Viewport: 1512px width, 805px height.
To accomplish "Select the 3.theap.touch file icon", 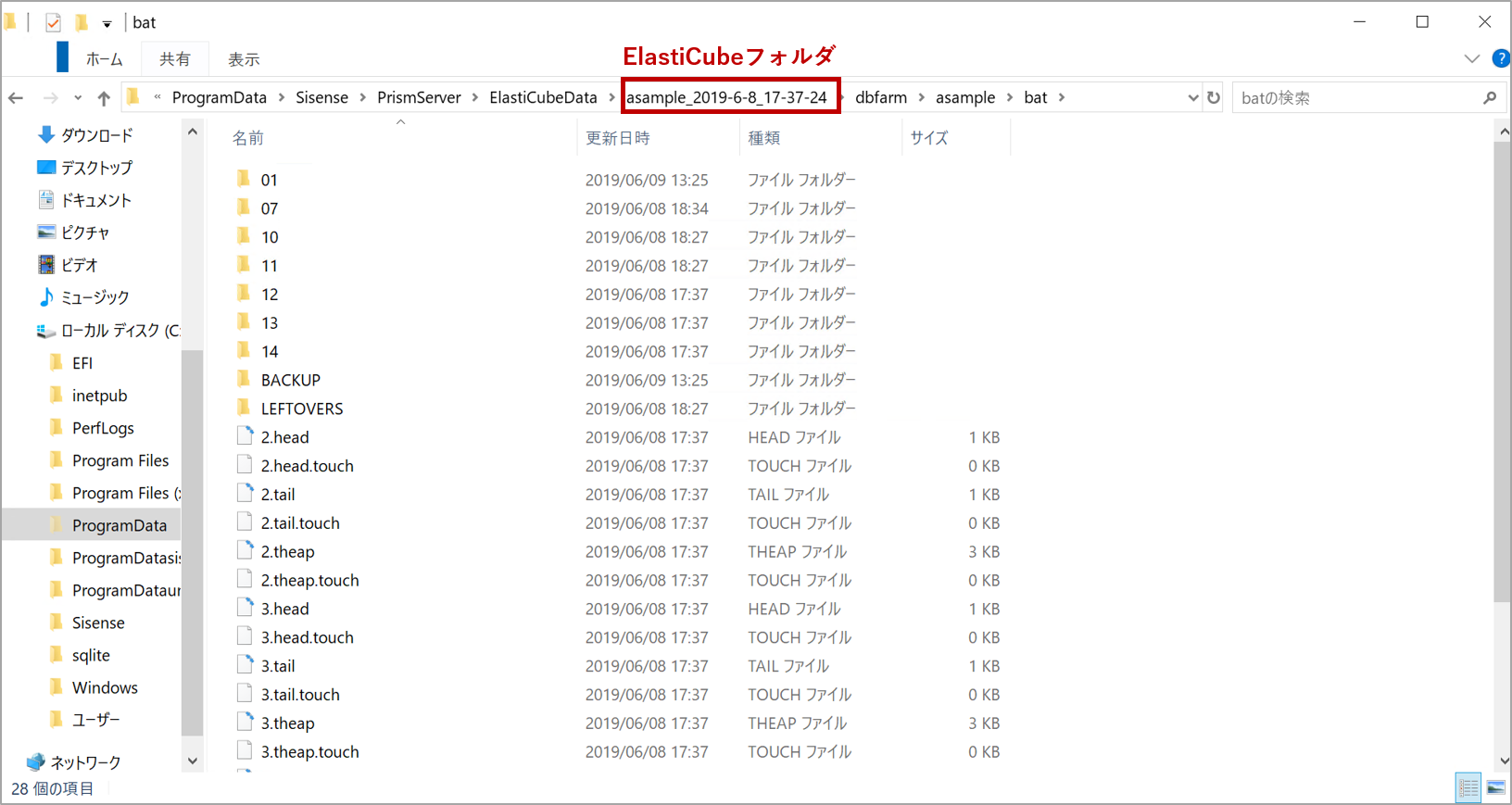I will (x=245, y=750).
